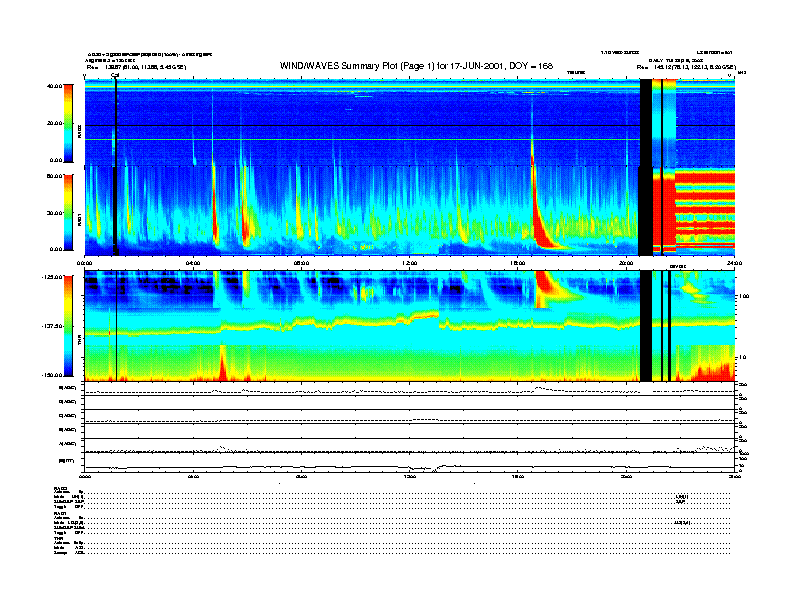Click the wide black data gap after 20:00 in RAD2

pyautogui.click(x=646, y=123)
